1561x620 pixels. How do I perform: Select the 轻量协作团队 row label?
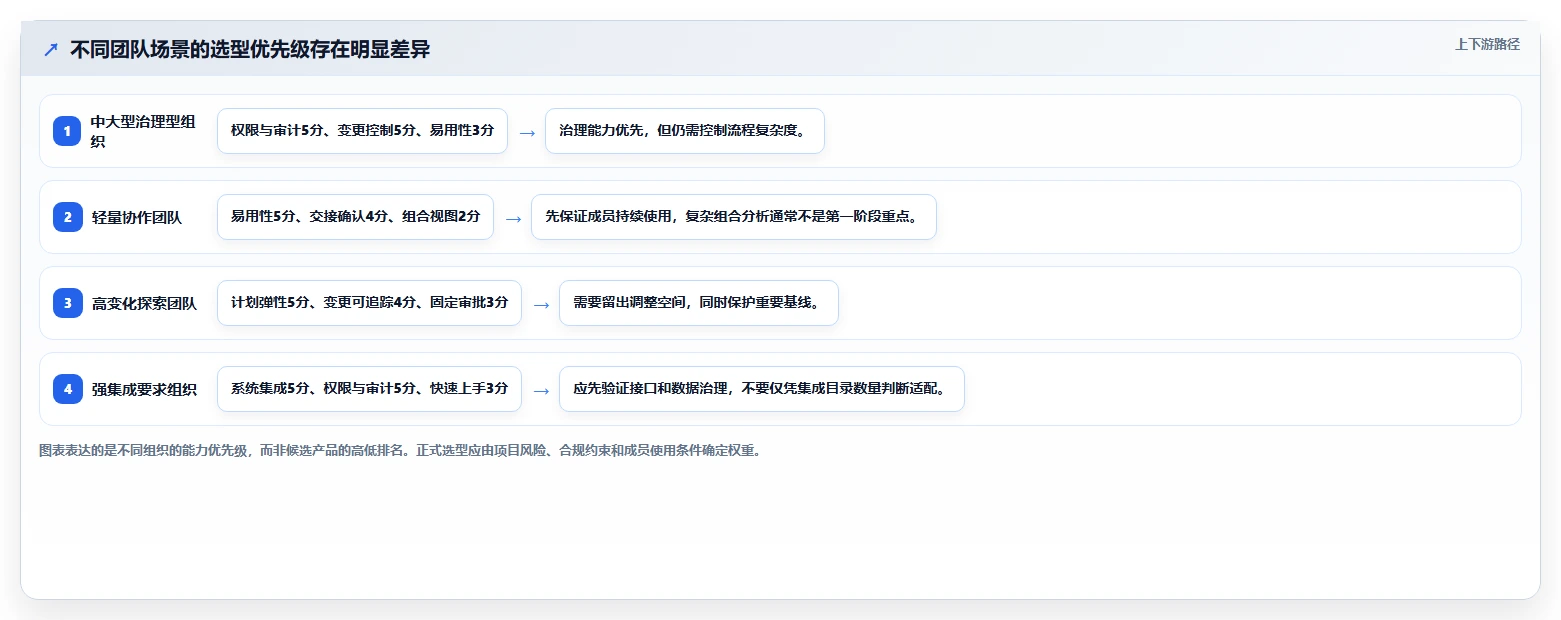(137, 217)
